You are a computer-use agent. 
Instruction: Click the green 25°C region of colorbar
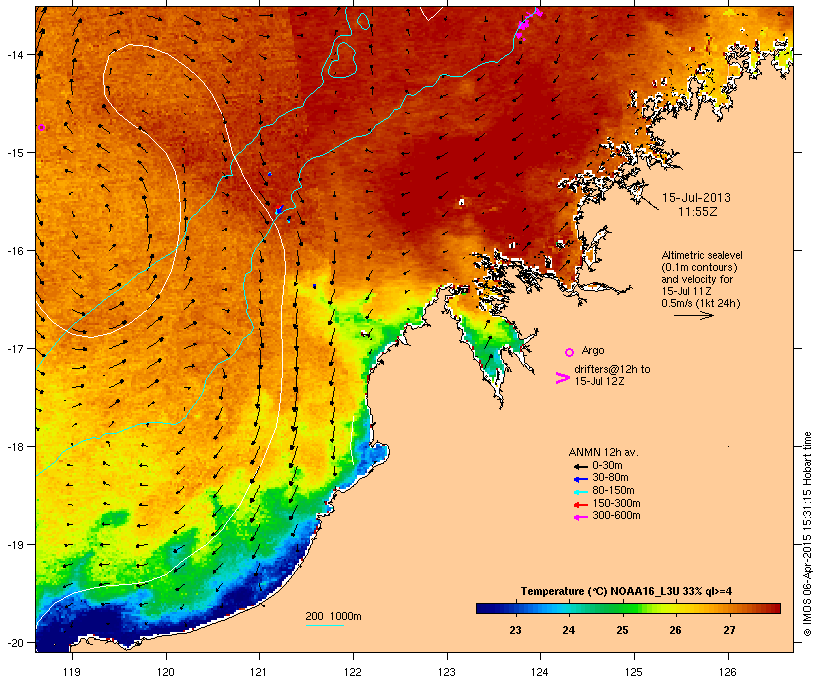pos(622,608)
